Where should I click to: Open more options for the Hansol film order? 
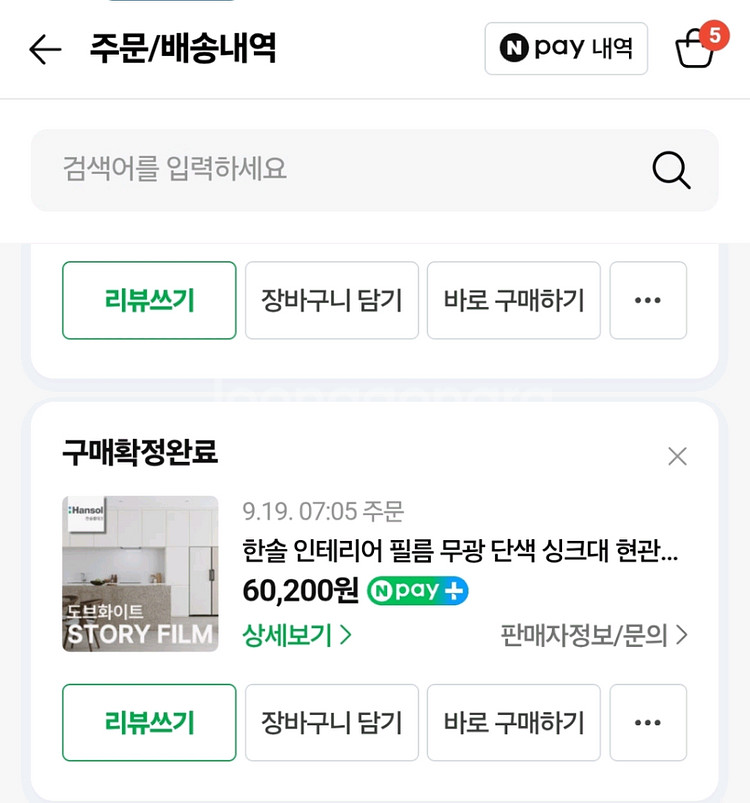(648, 722)
